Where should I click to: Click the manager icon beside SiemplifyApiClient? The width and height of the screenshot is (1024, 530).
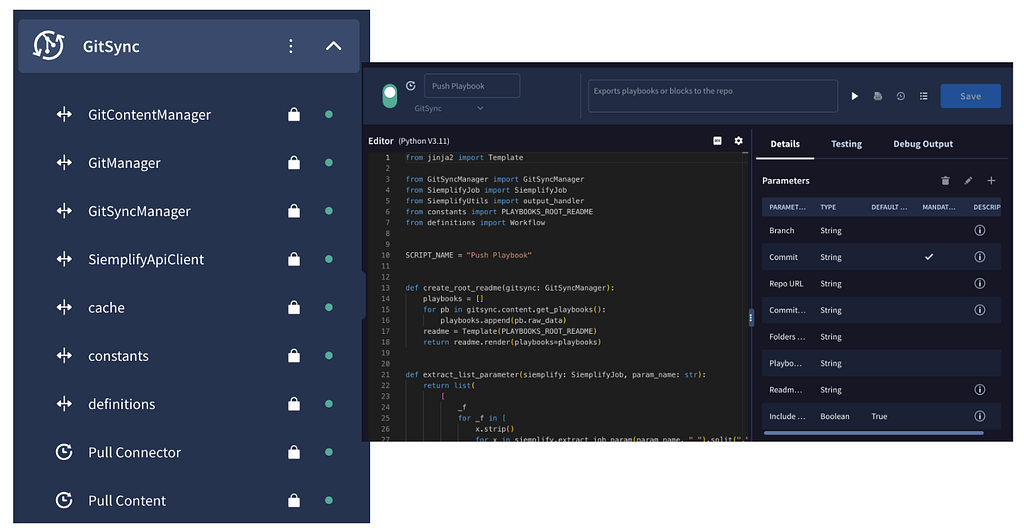(64, 259)
